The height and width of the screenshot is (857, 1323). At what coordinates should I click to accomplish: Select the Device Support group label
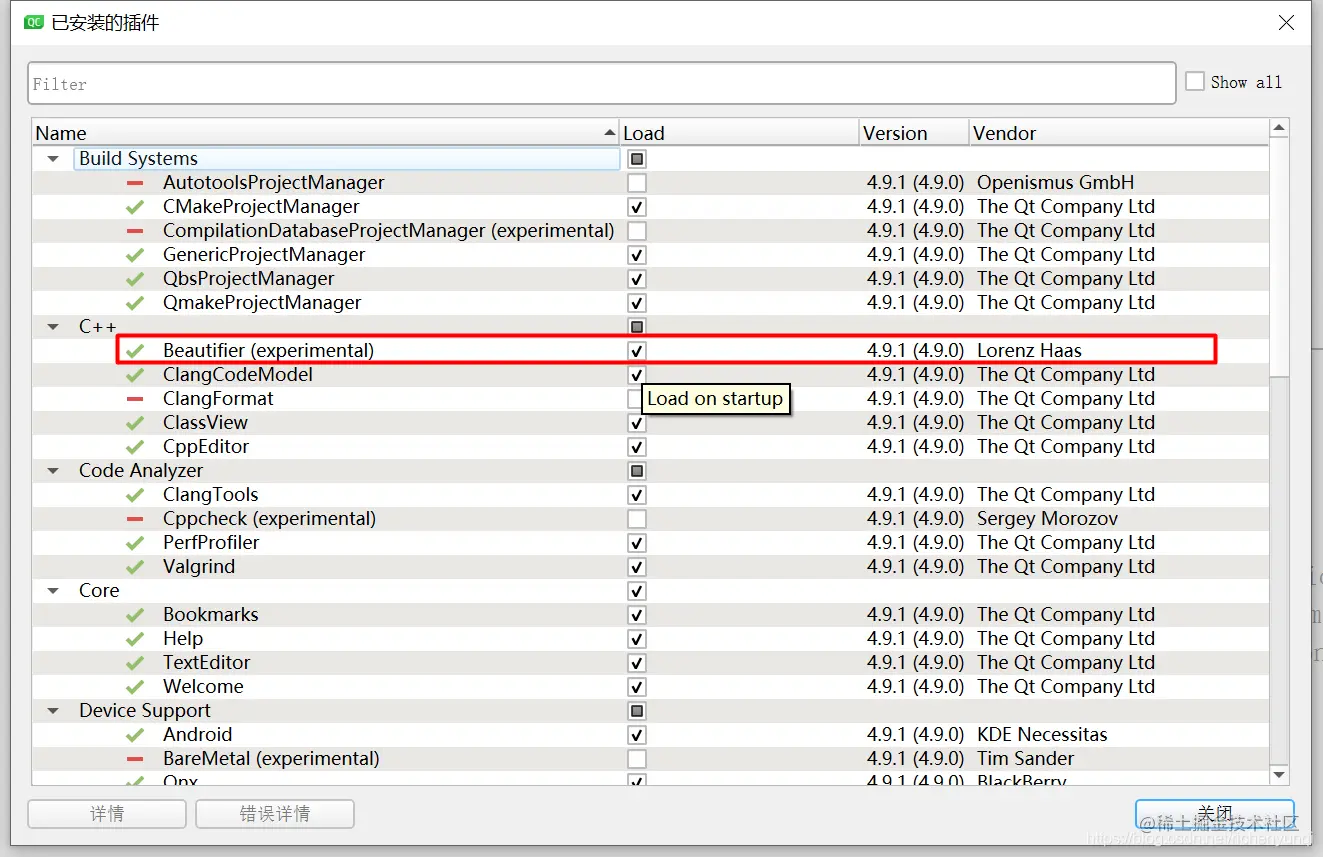145,711
